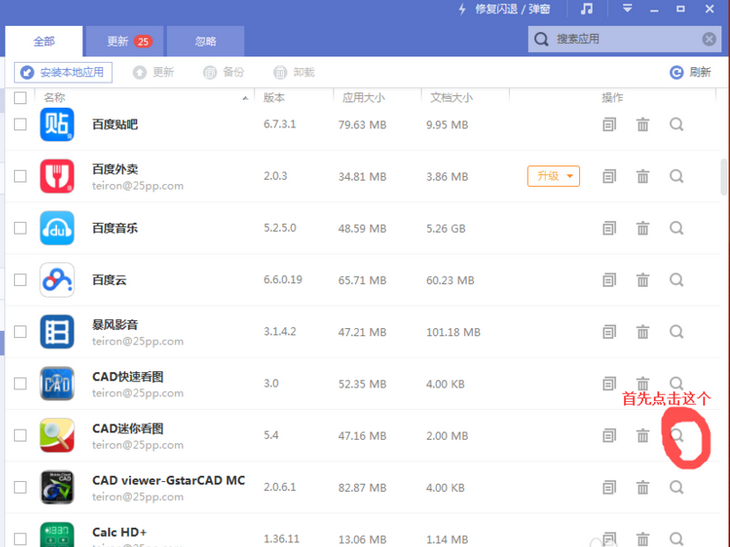The height and width of the screenshot is (547, 730).
Task: Select 百度音乐 with its checkbox
Action: point(20,228)
